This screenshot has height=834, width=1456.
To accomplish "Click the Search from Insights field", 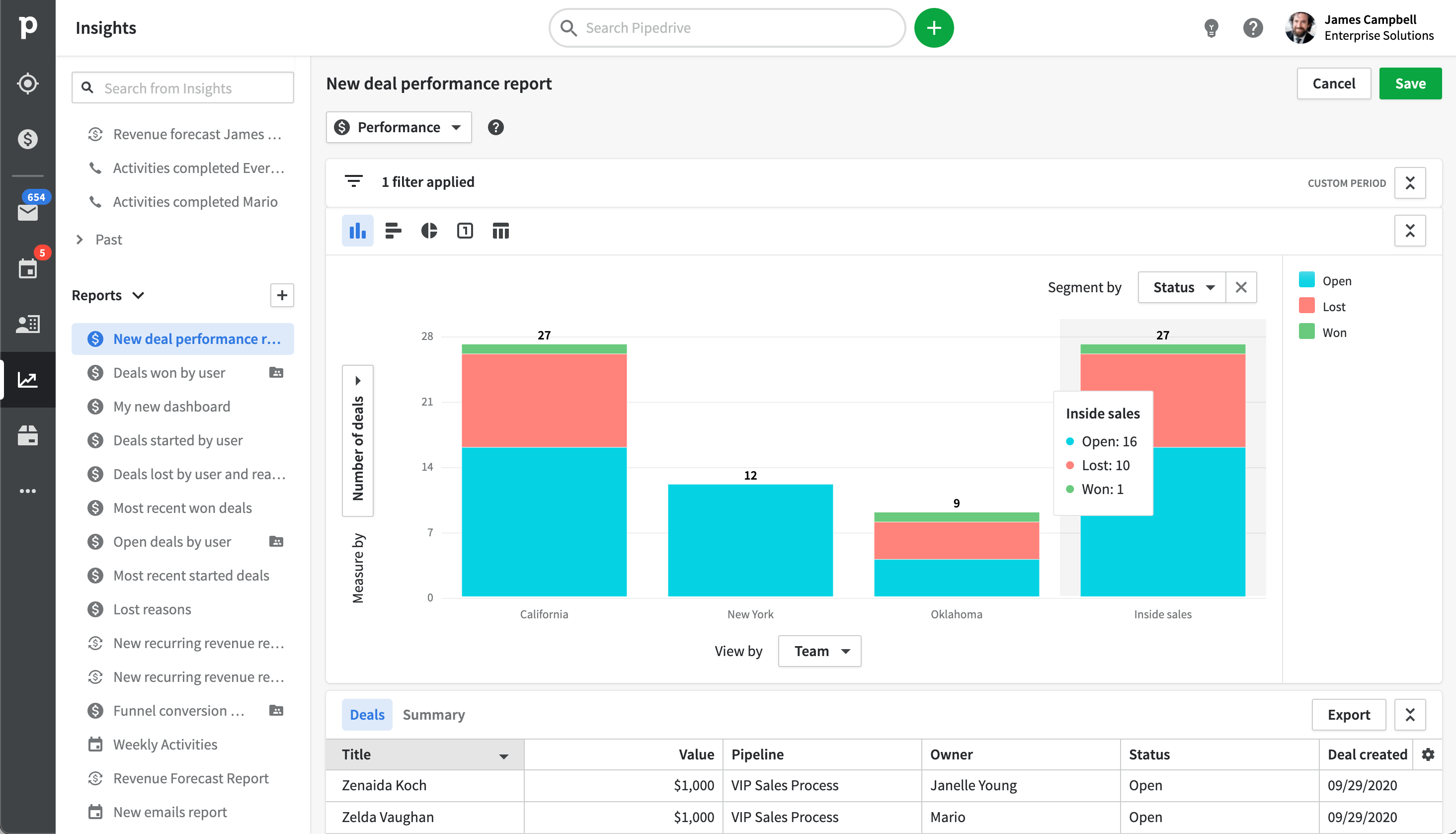I will pos(183,87).
